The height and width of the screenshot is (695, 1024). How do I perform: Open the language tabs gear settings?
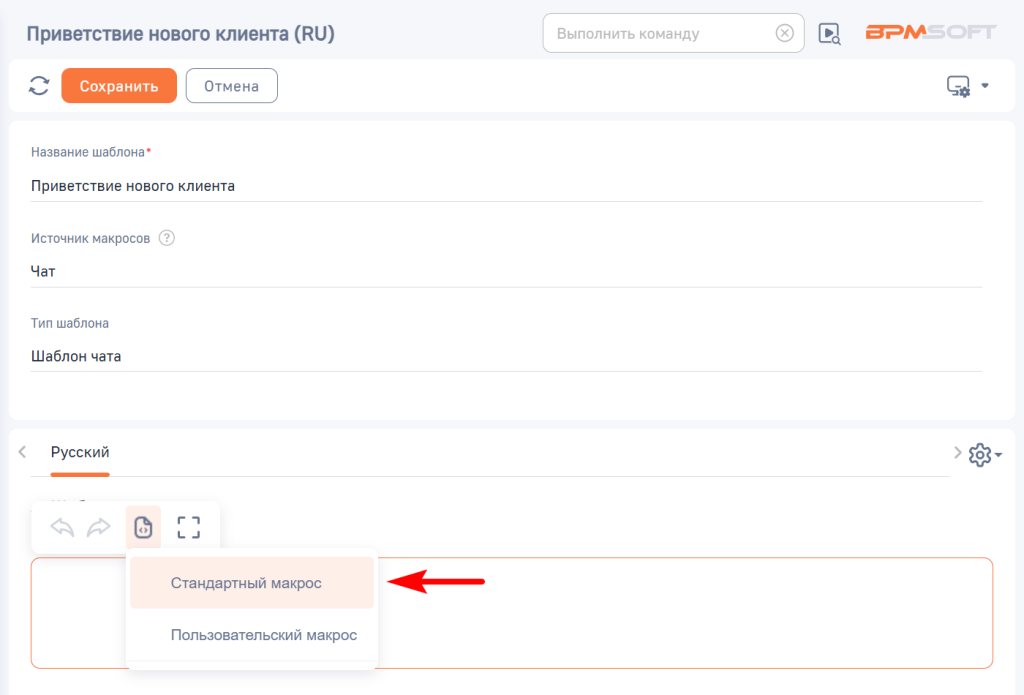(979, 455)
